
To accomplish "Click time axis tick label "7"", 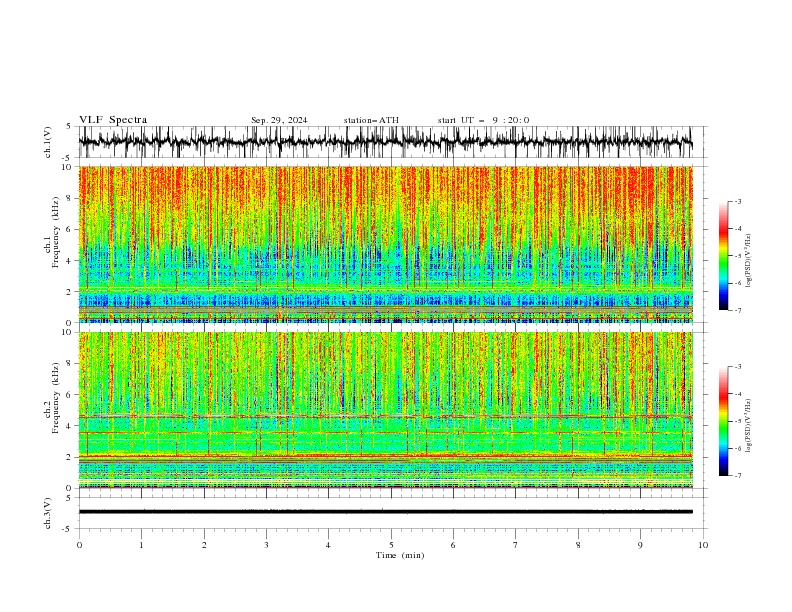I will click(516, 545).
